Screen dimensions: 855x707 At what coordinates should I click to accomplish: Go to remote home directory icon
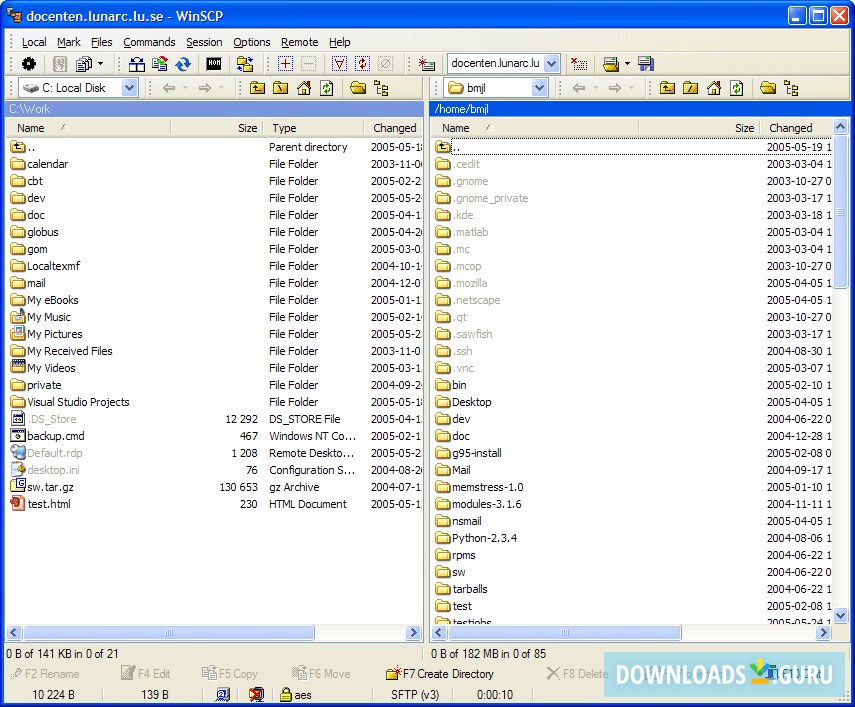point(714,88)
